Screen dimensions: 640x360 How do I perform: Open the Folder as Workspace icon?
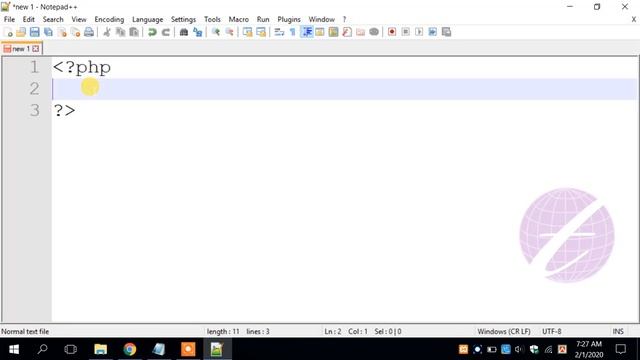point(360,32)
